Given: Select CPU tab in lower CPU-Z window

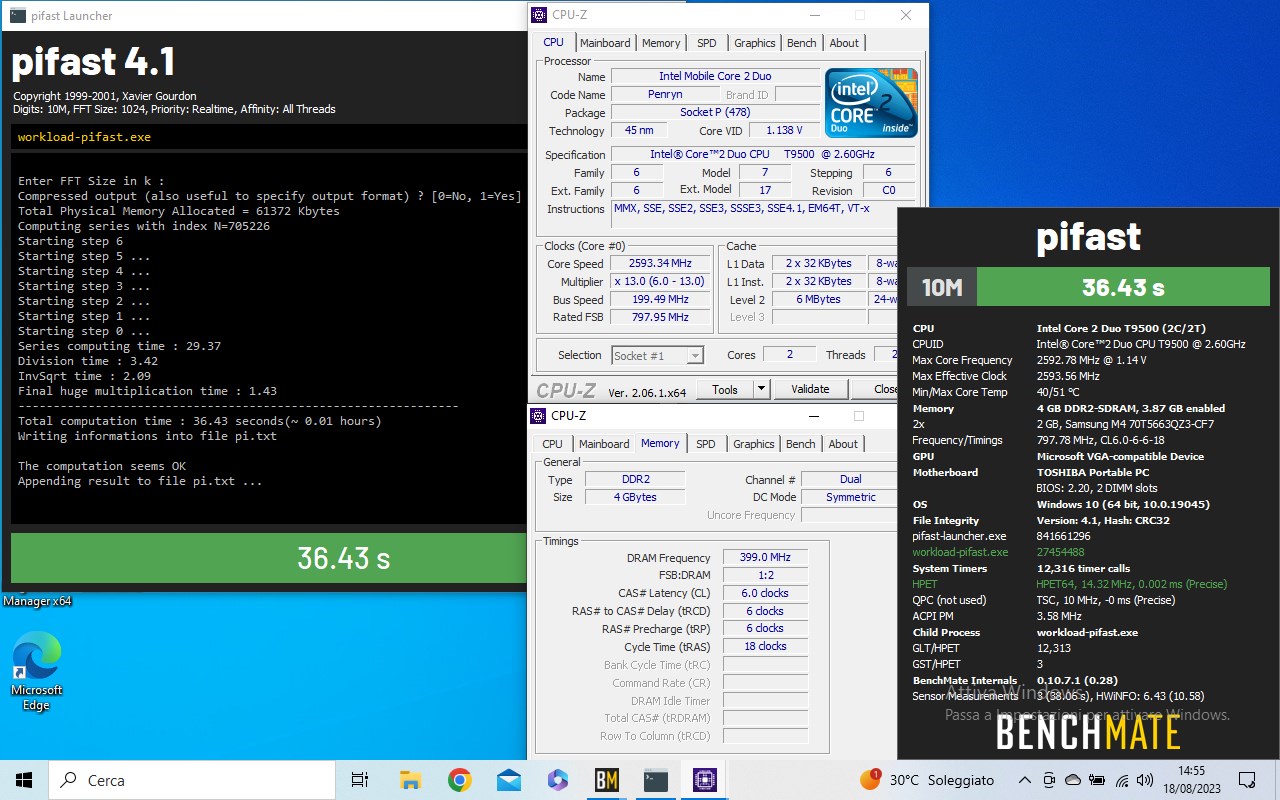Looking at the screenshot, I should pyautogui.click(x=552, y=444).
